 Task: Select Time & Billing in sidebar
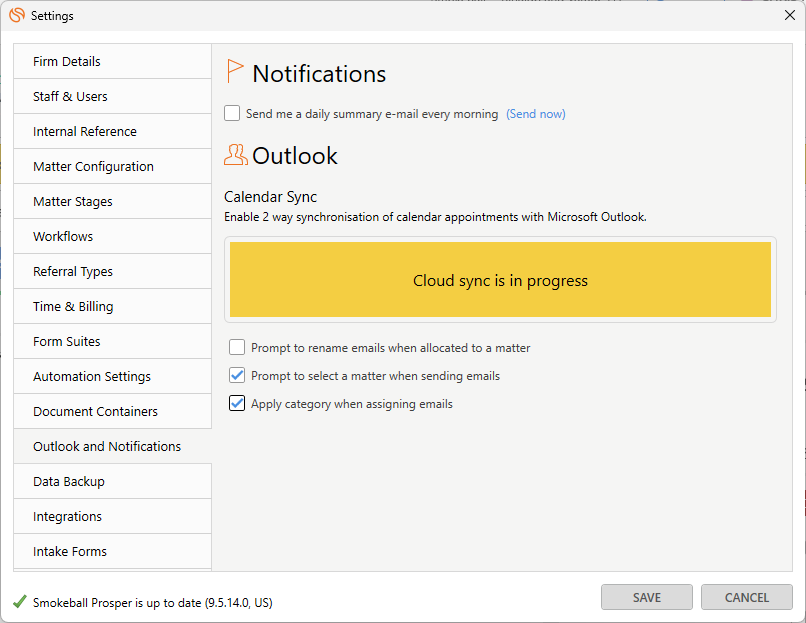tap(113, 306)
